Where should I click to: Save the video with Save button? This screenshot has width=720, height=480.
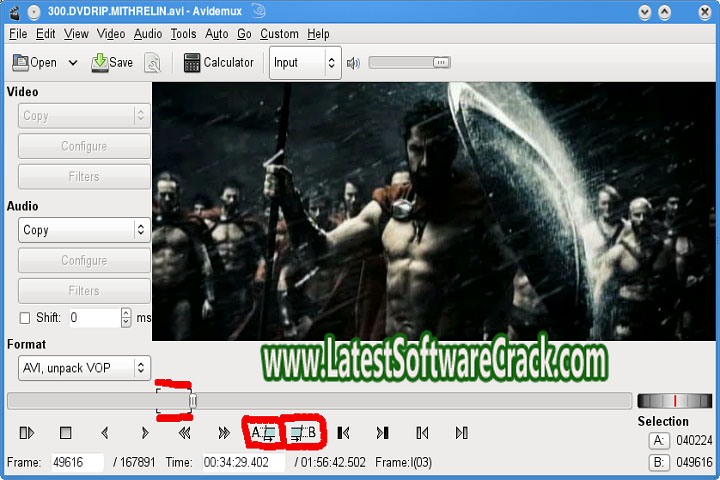[112, 62]
